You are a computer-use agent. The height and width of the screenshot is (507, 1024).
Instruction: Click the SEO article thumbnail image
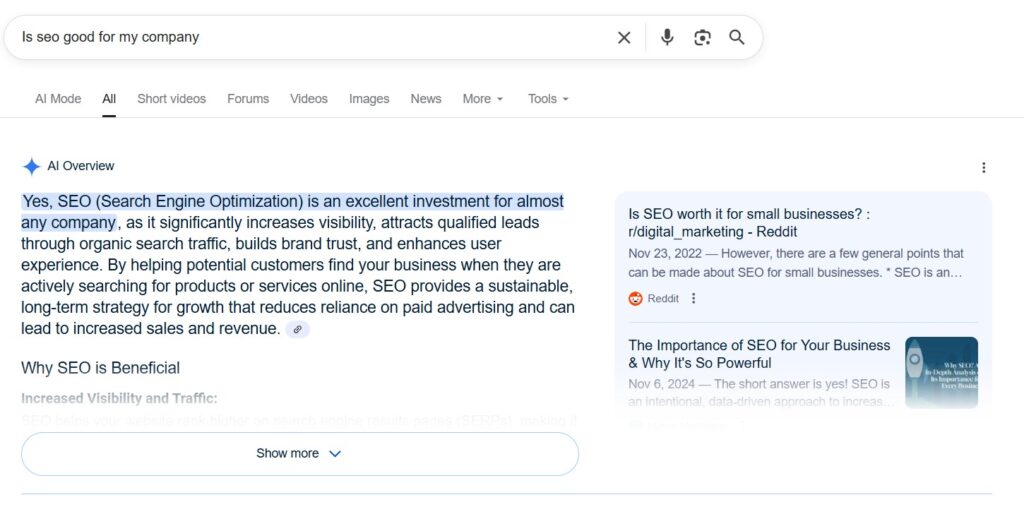(x=941, y=372)
